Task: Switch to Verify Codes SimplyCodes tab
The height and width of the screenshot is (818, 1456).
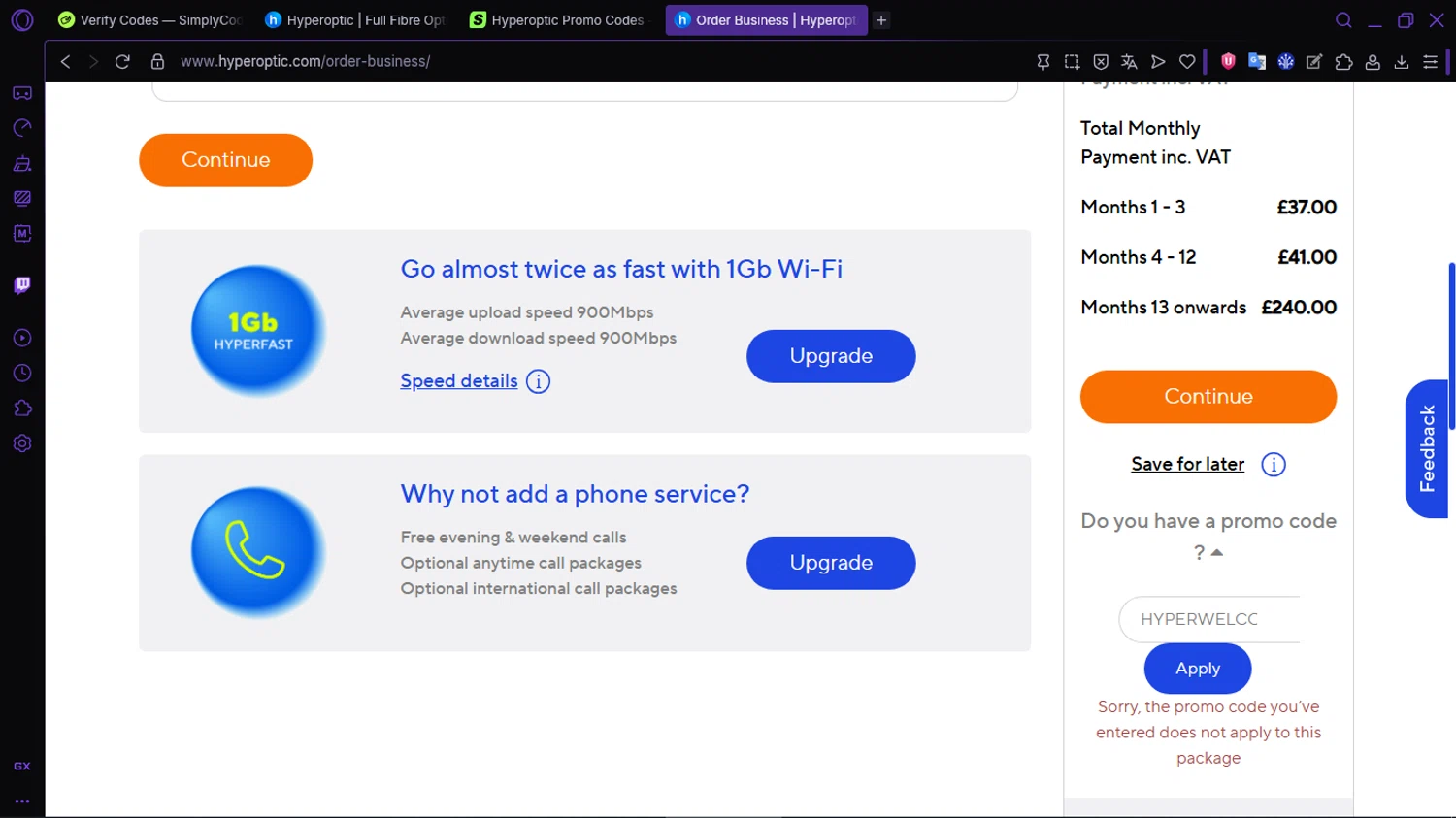Action: pos(150,20)
